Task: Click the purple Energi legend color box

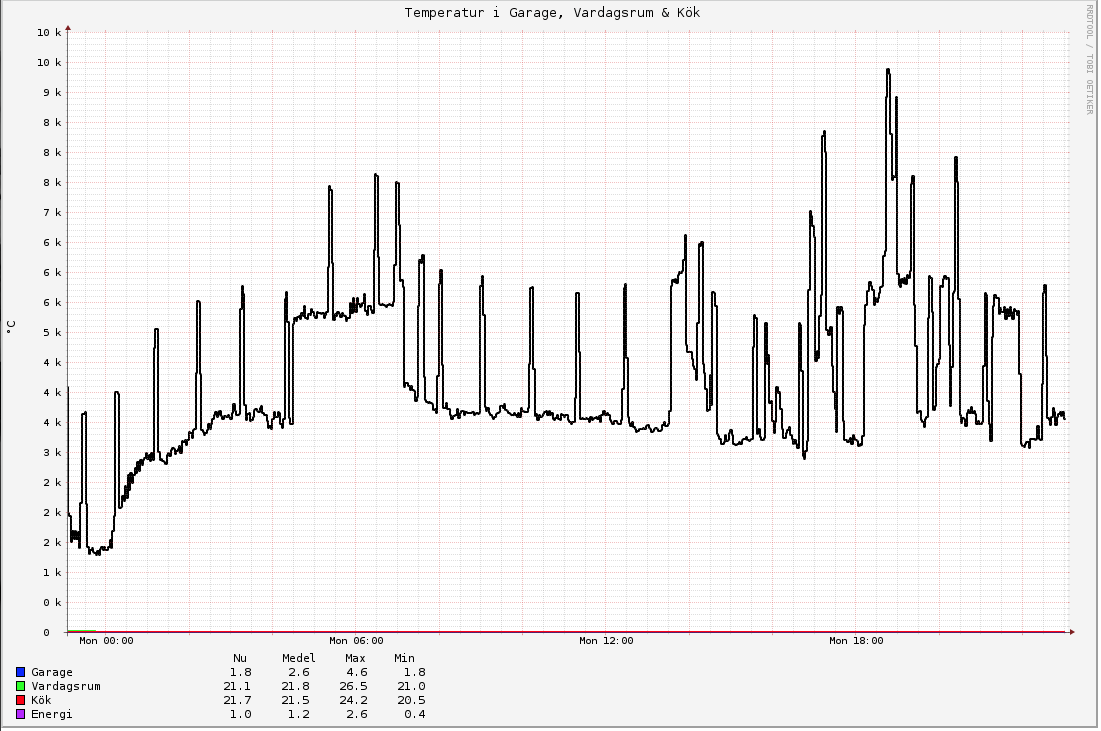Action: click(x=20, y=714)
